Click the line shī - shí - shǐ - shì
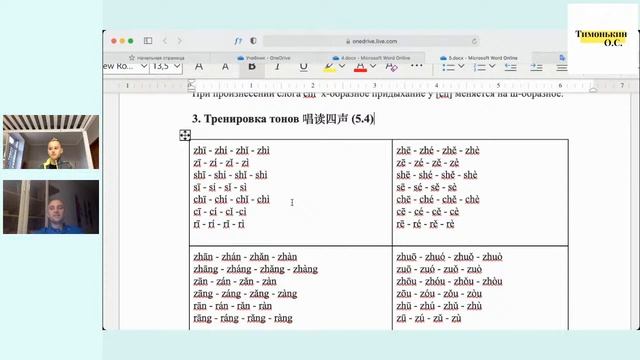This screenshot has width=640, height=360. (x=230, y=175)
